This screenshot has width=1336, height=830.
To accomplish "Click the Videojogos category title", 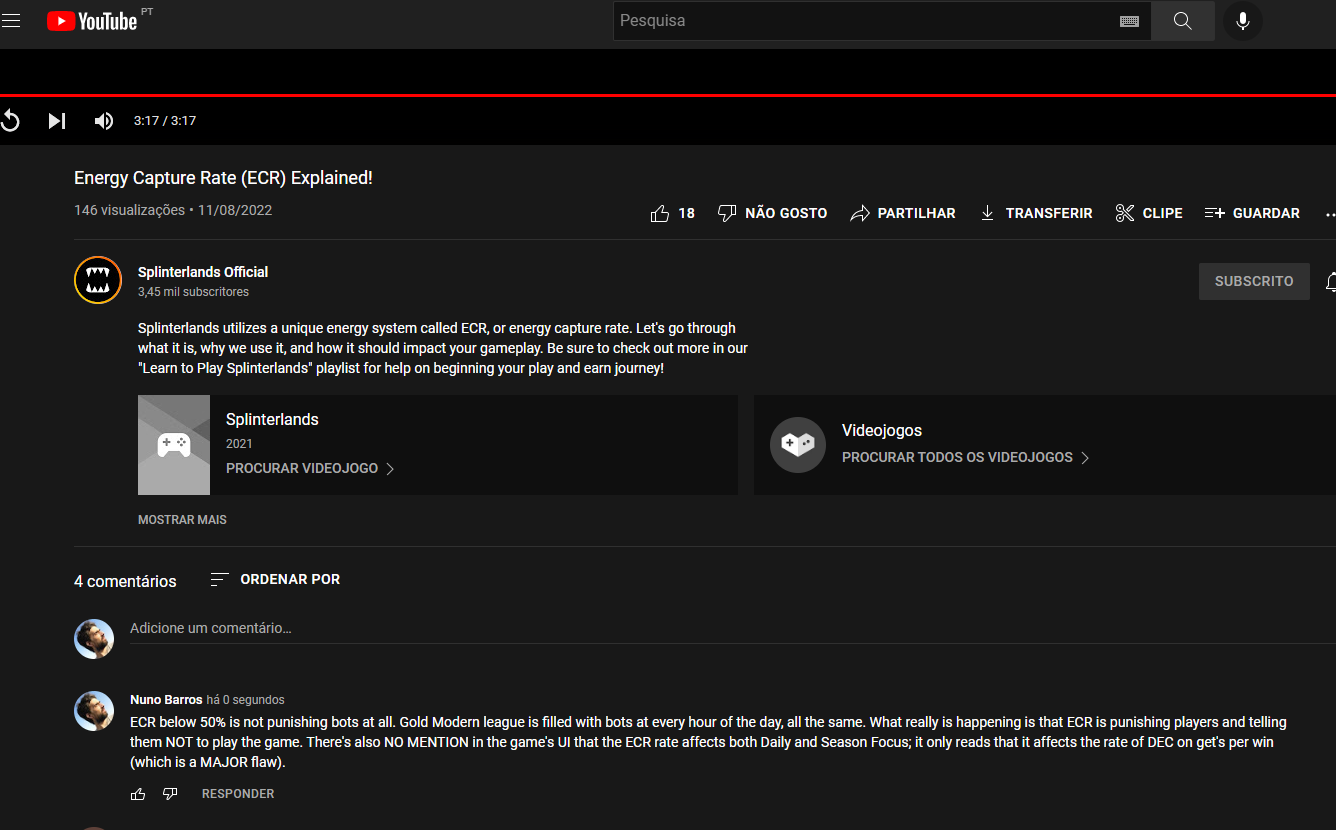I will click(882, 431).
